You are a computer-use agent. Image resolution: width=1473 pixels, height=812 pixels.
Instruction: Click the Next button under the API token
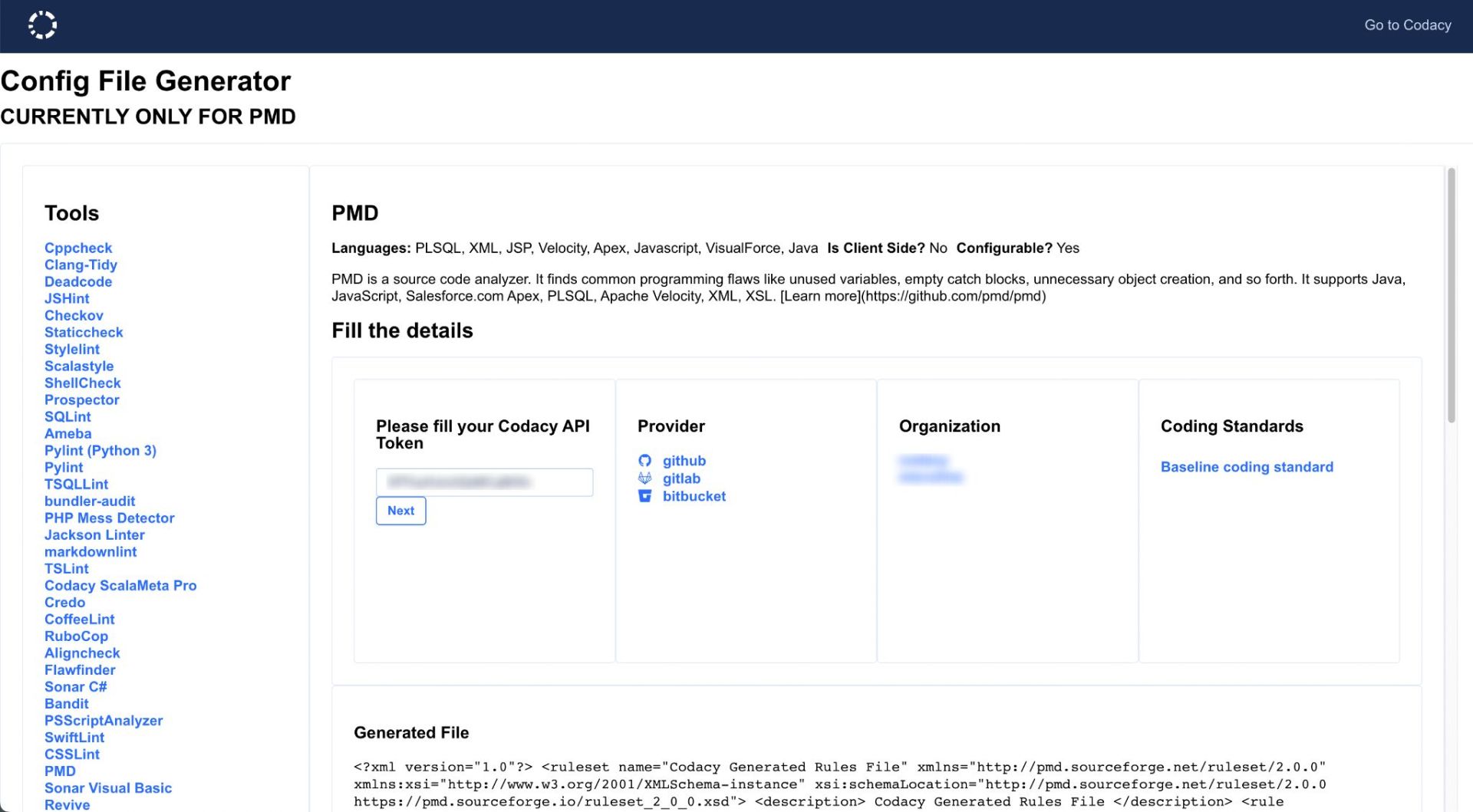[400, 511]
